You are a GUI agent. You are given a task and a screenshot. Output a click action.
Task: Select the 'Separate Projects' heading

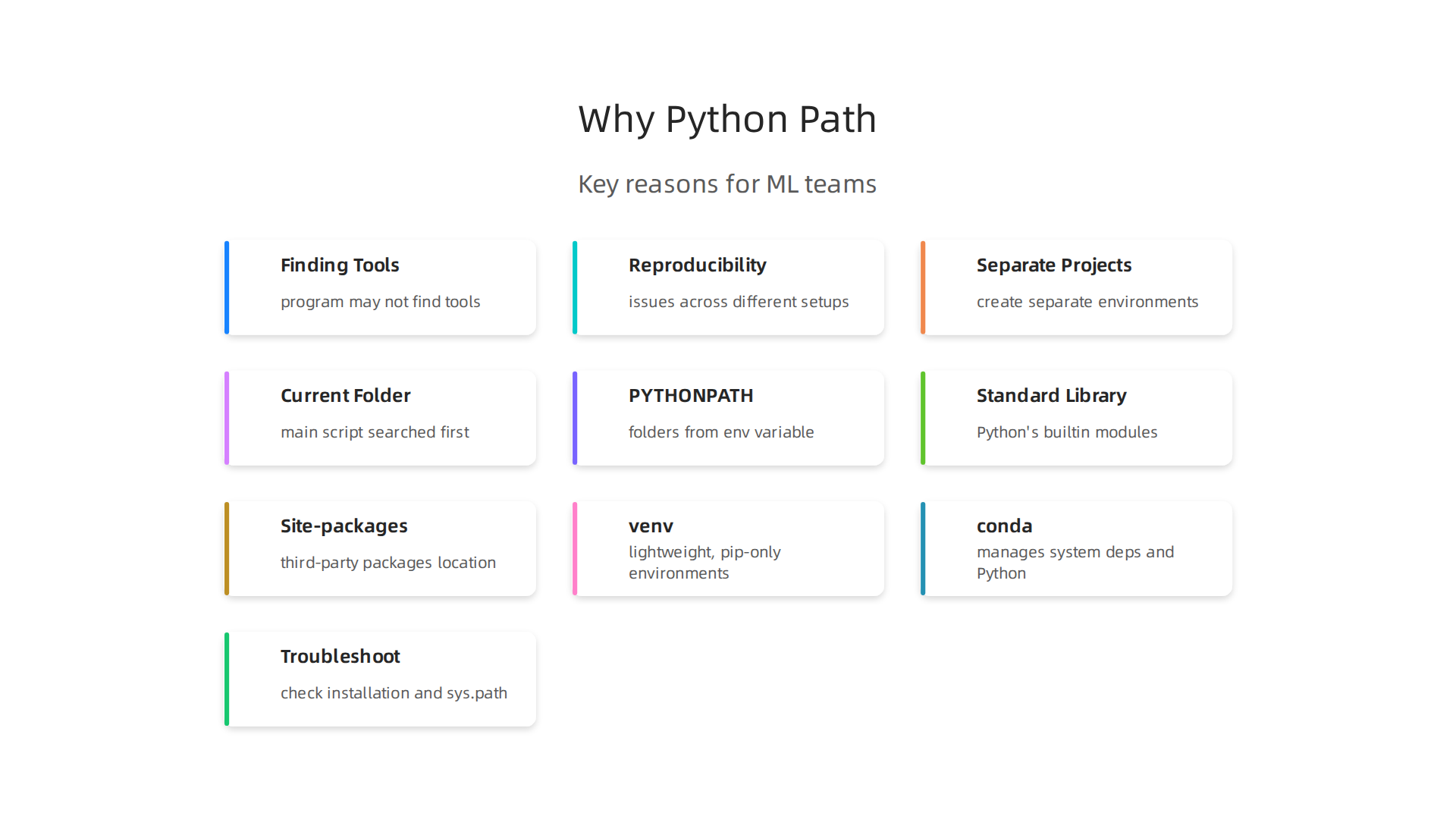click(1054, 265)
